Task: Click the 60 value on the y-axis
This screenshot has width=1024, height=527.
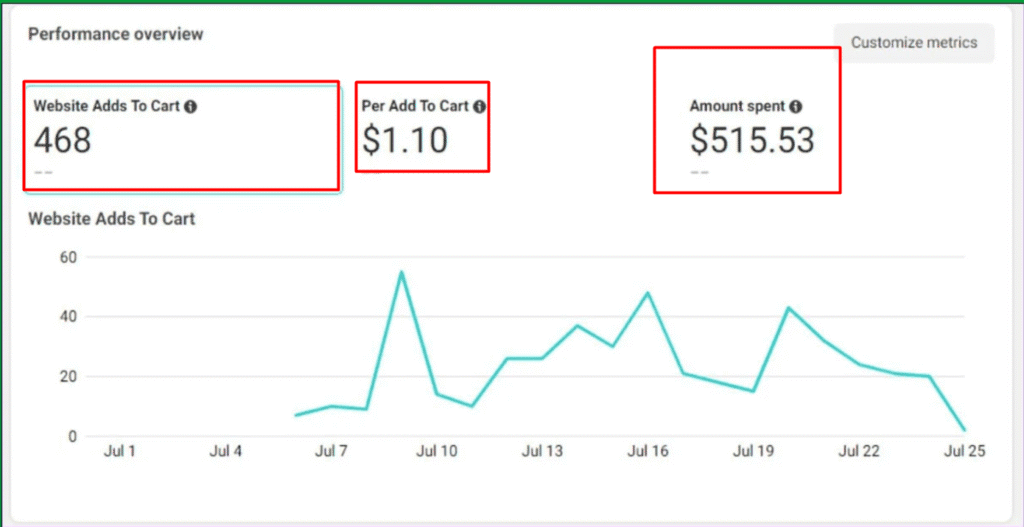Action: (x=68, y=257)
